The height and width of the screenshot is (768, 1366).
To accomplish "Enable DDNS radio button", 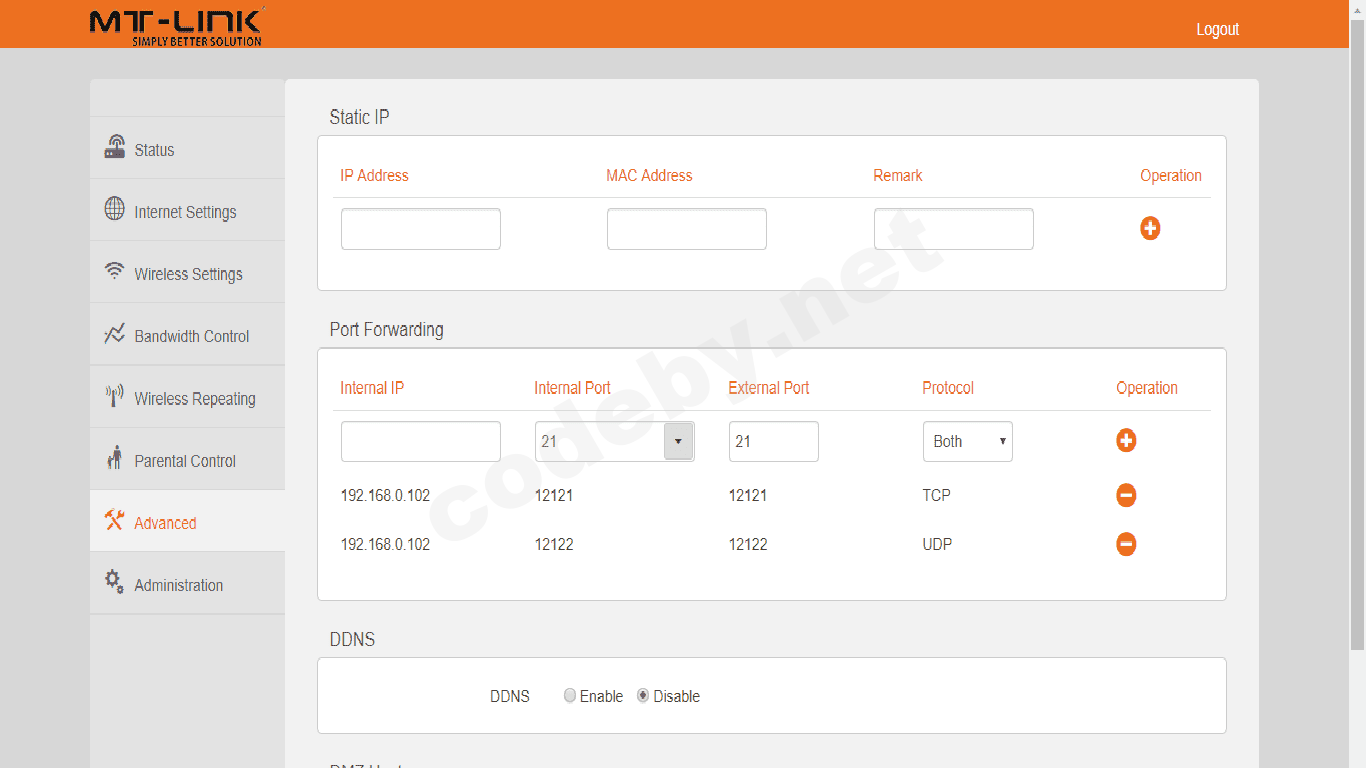I will pos(570,696).
